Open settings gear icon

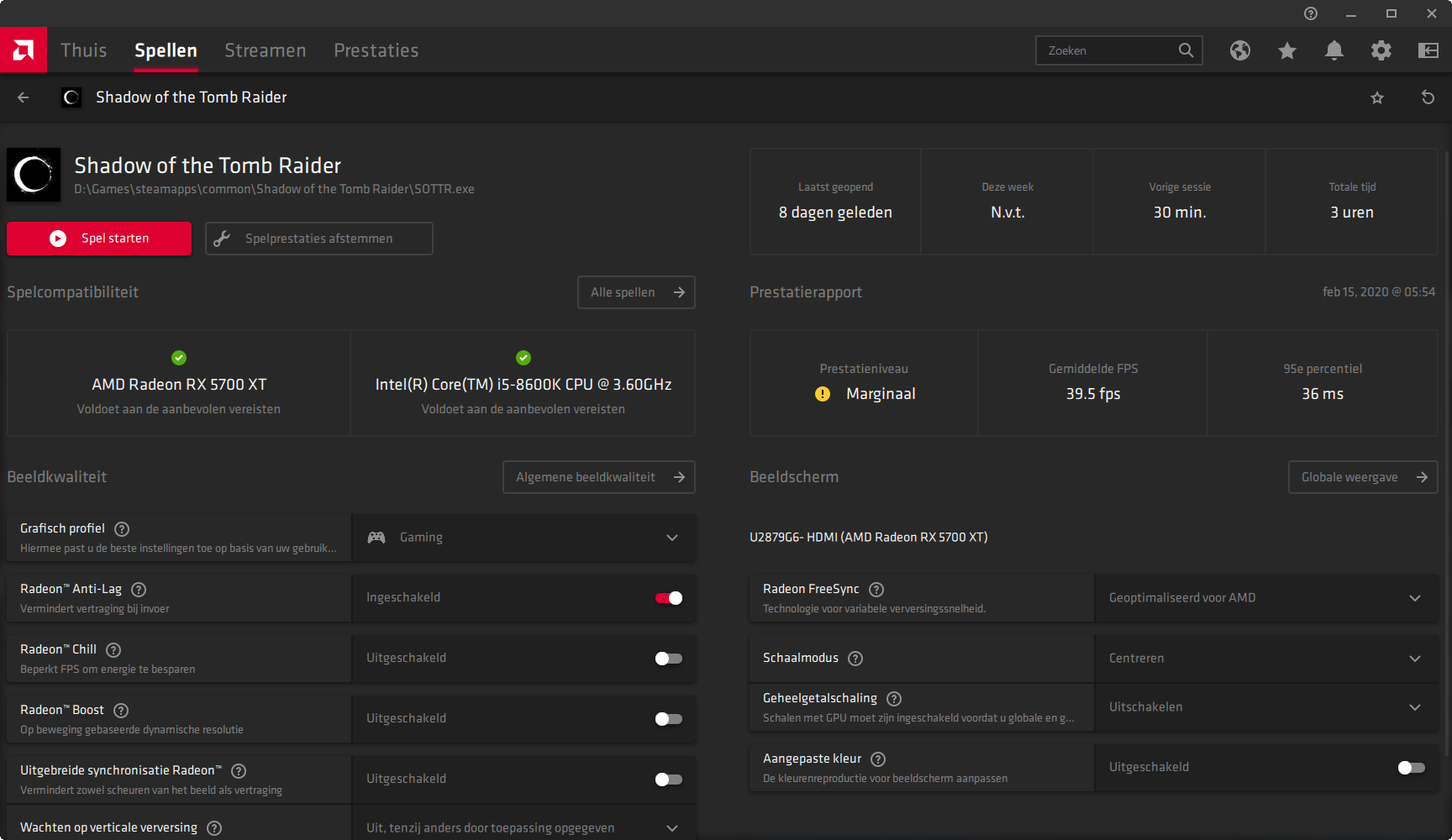point(1381,50)
